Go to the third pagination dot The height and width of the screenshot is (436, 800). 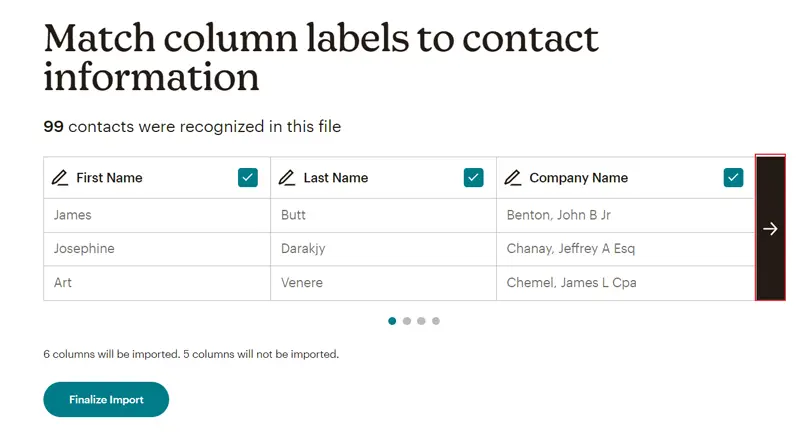point(421,321)
